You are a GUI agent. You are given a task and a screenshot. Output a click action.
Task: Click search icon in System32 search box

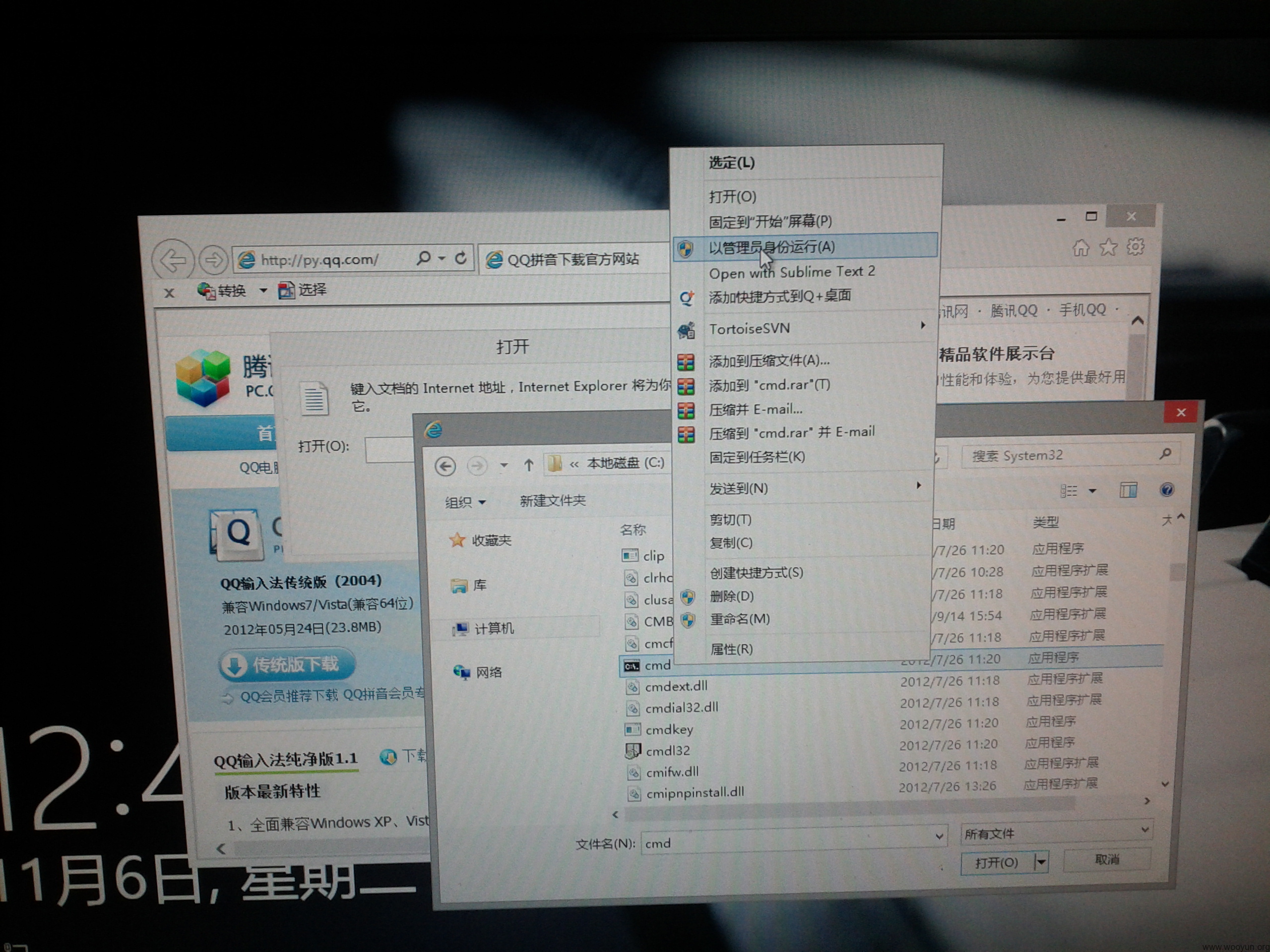point(1165,454)
